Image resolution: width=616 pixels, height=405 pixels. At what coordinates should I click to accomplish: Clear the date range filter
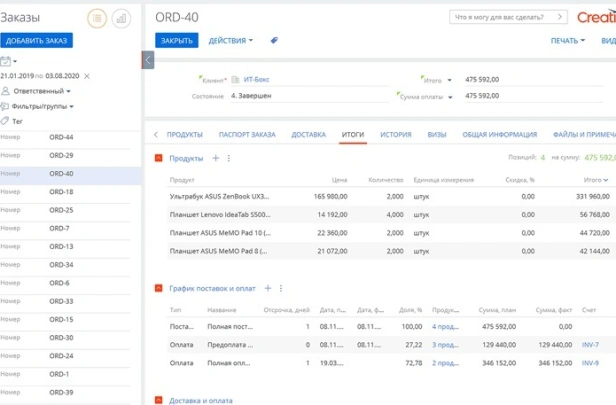point(87,76)
